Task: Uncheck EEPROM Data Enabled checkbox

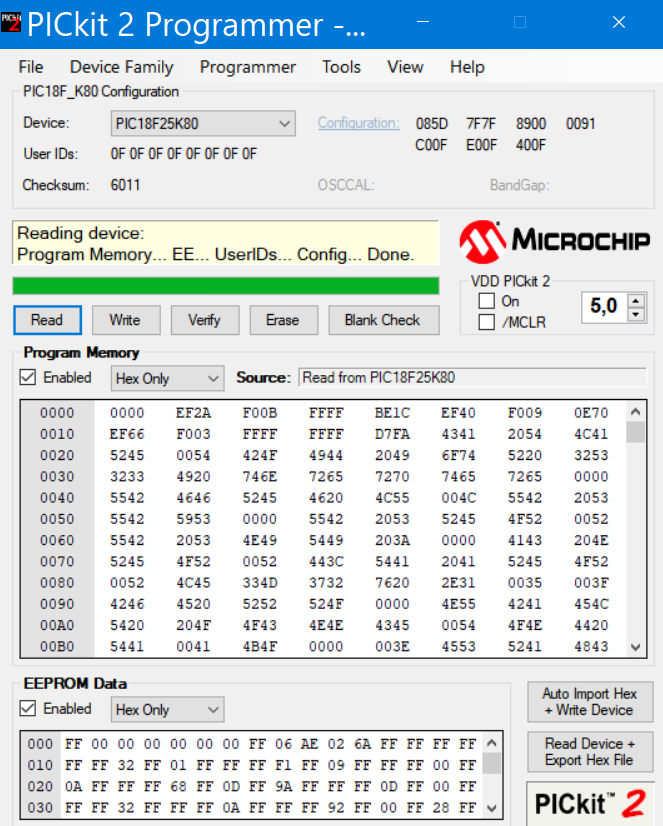Action: point(29,709)
